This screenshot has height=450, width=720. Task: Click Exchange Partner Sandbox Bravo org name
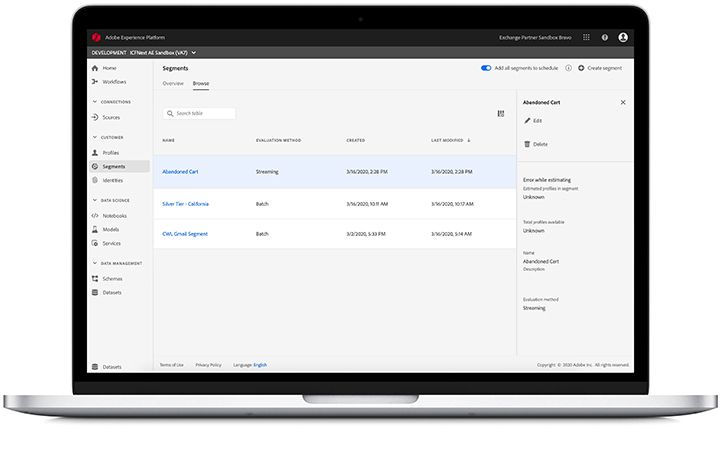click(535, 37)
